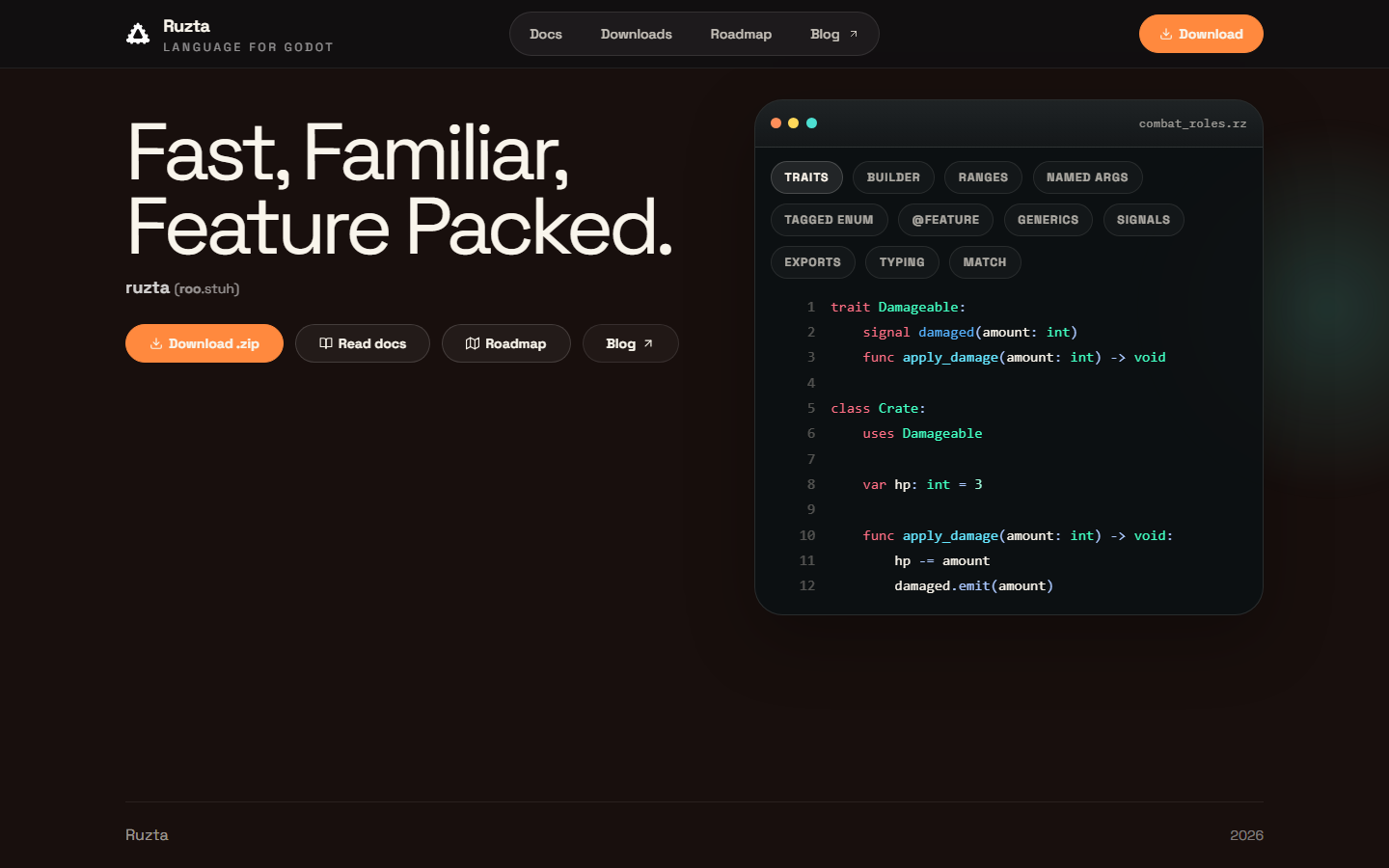
Task: Click the 'trait Damageable:' code line
Action: [x=898, y=307]
